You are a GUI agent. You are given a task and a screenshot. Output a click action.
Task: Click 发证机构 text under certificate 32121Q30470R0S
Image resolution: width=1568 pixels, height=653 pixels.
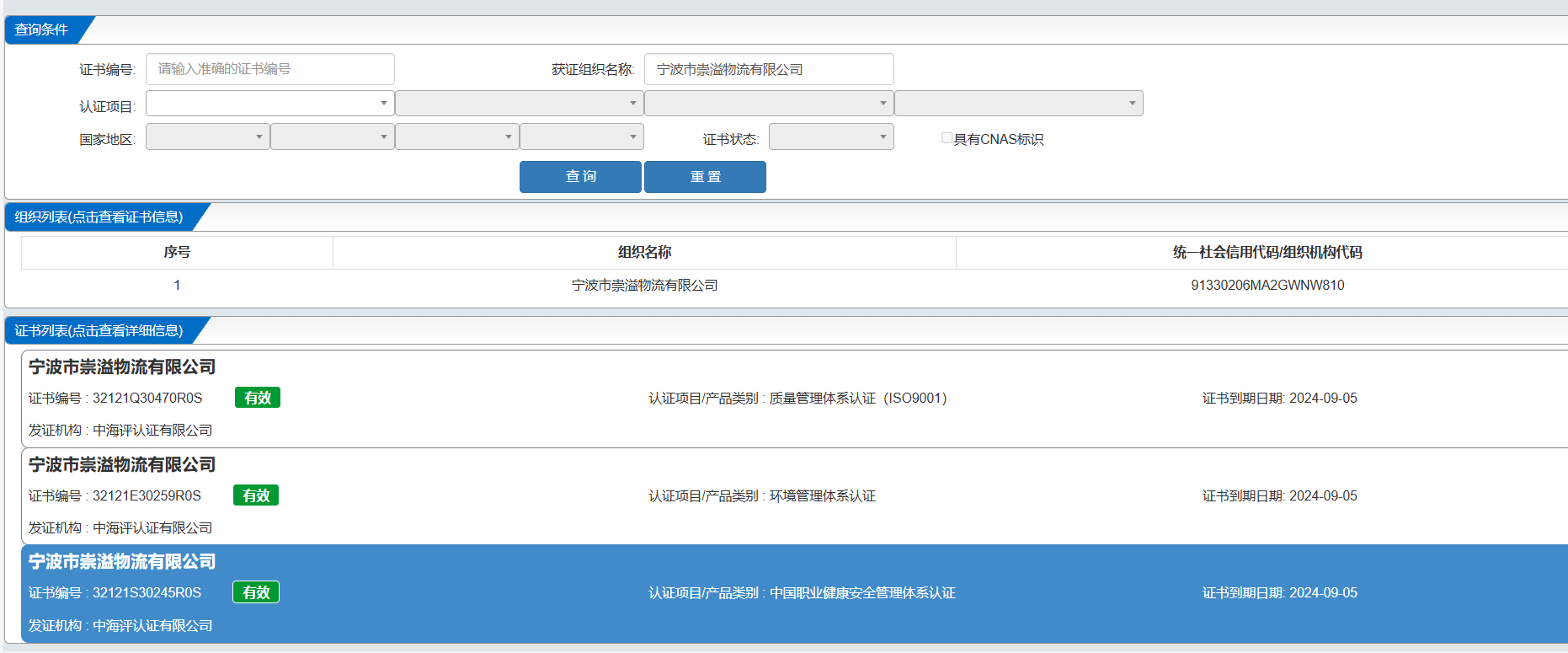tap(120, 431)
